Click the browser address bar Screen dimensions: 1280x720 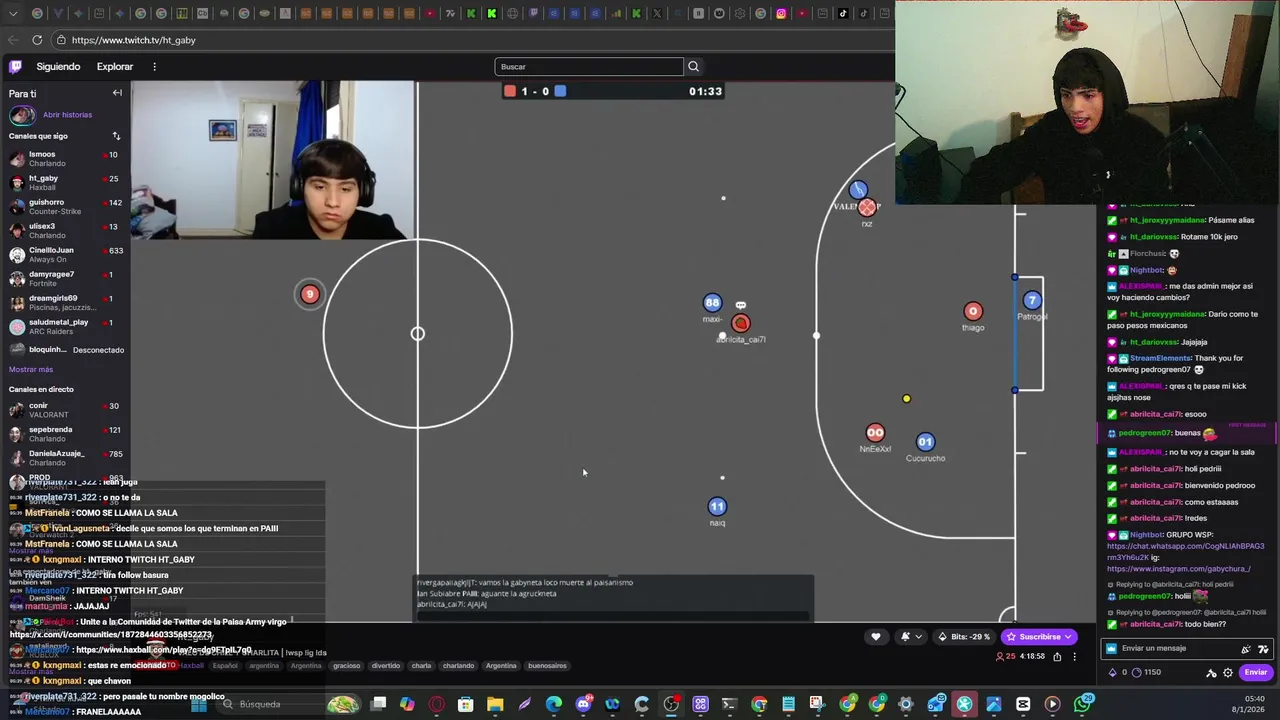tap(470, 40)
